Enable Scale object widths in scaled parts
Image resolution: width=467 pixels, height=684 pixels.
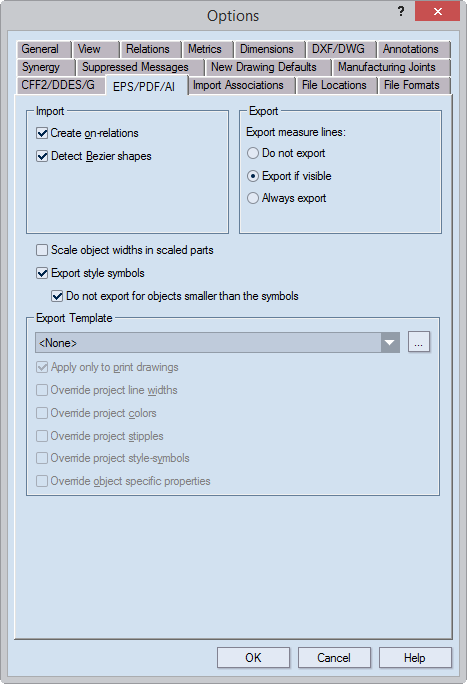pyautogui.click(x=42, y=250)
